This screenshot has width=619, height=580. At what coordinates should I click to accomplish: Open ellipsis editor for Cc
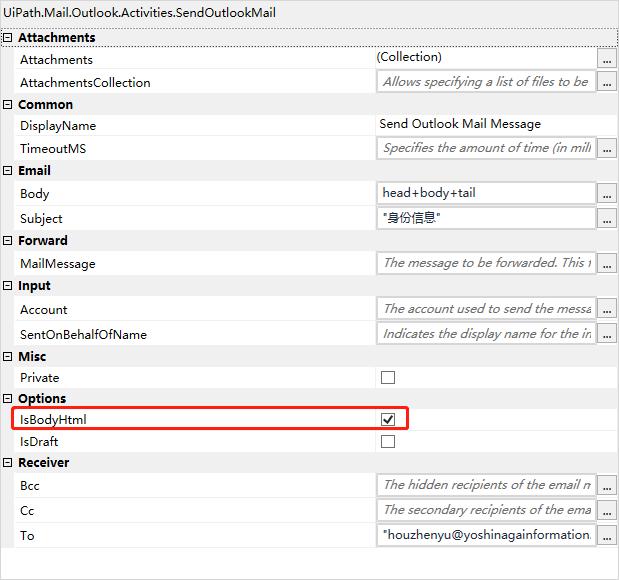tap(607, 510)
